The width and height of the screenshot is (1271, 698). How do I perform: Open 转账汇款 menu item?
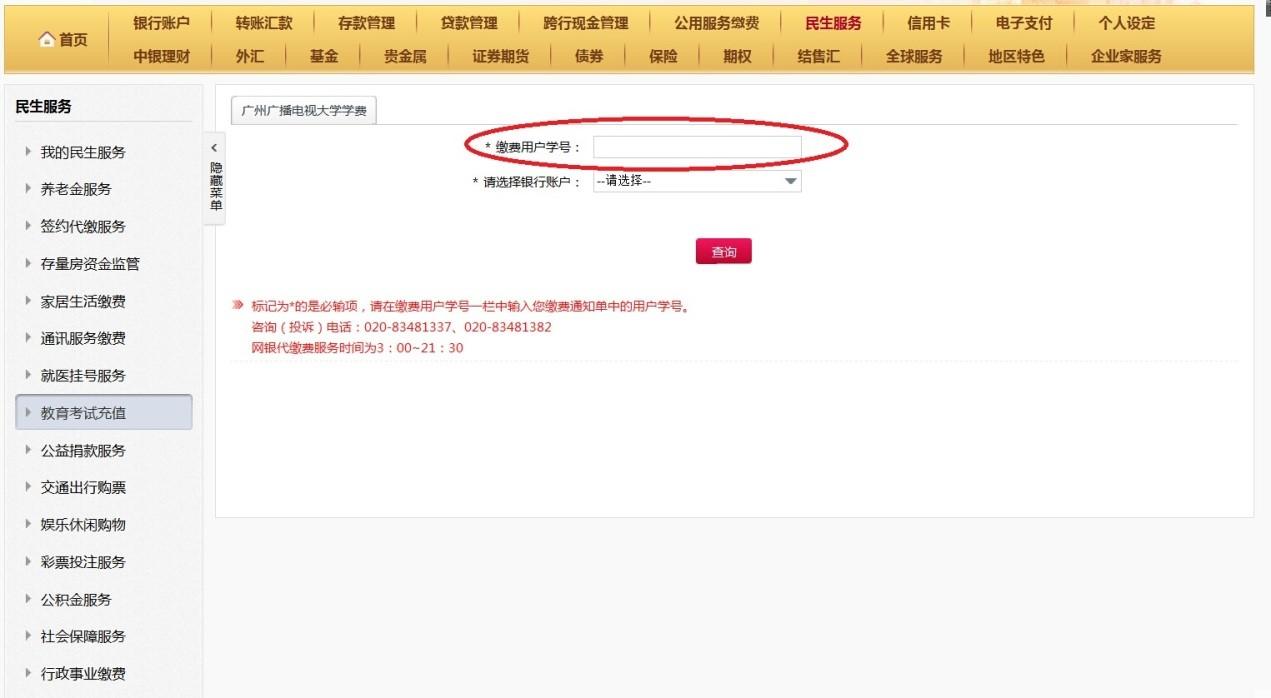(x=264, y=23)
